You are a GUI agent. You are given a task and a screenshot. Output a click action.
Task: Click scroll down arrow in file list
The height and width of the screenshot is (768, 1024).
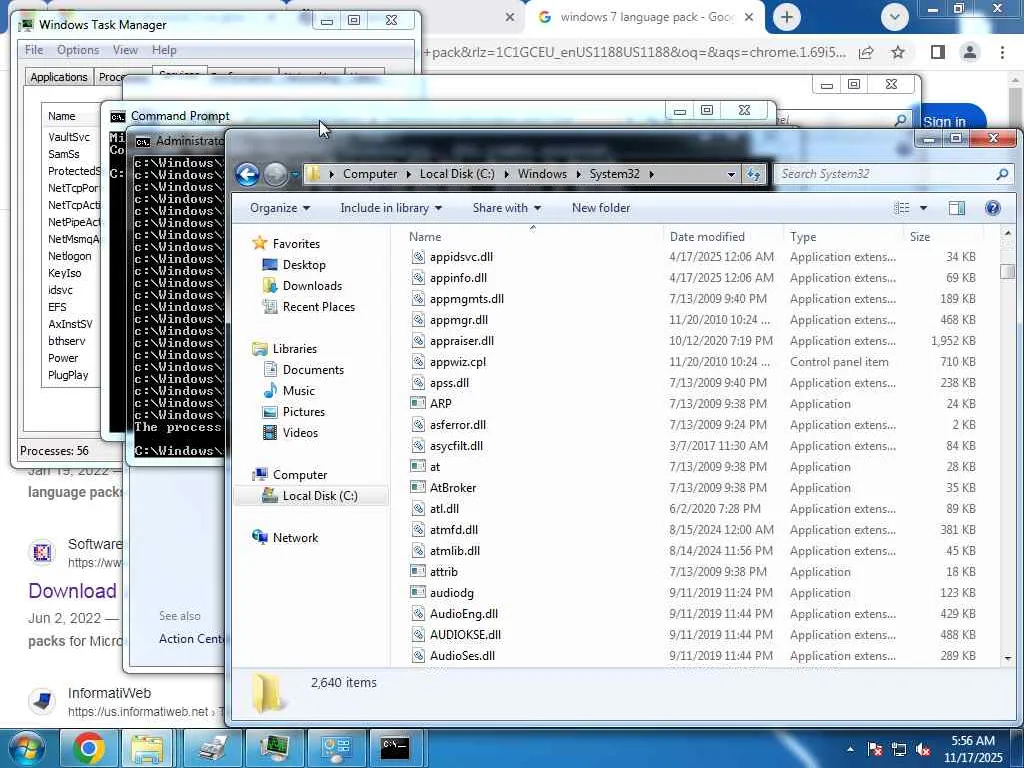[x=1008, y=658]
